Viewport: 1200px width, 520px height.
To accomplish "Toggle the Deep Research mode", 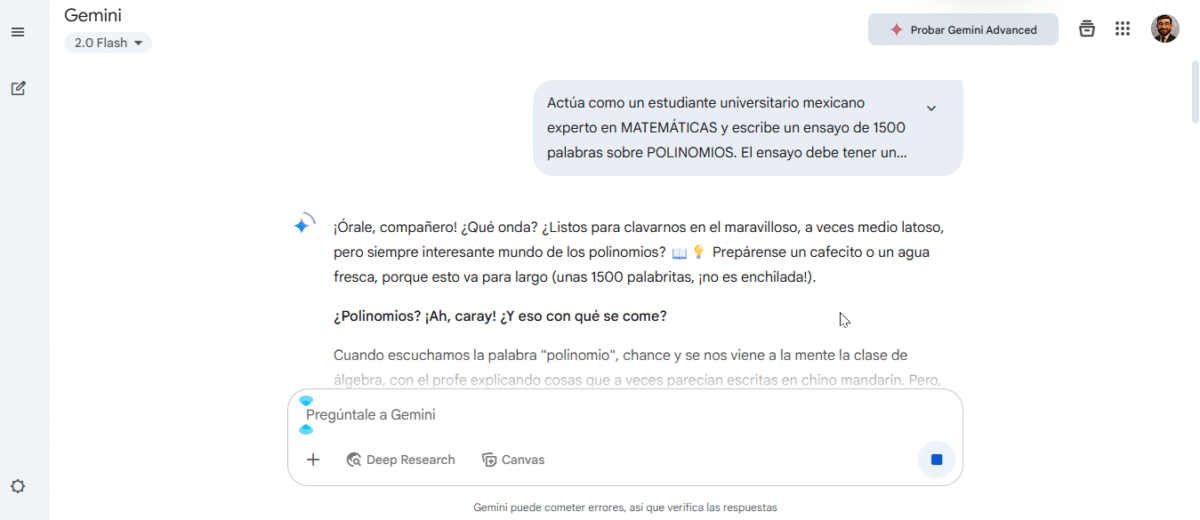I will click(x=400, y=460).
